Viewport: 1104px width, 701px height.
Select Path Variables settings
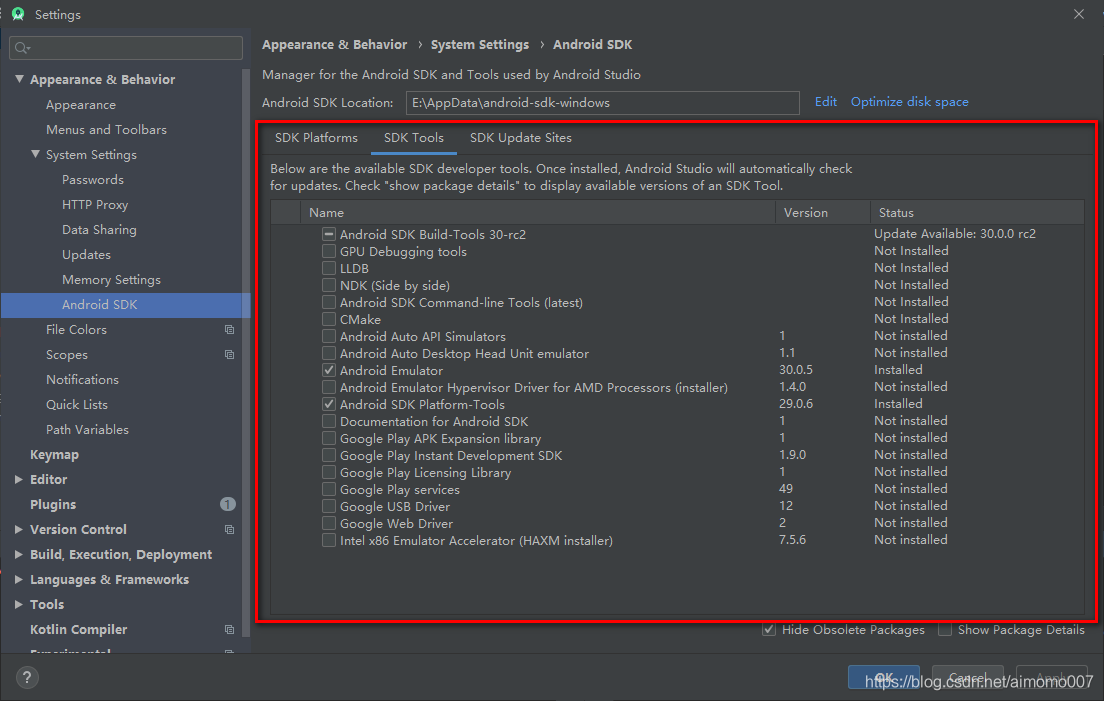point(87,429)
